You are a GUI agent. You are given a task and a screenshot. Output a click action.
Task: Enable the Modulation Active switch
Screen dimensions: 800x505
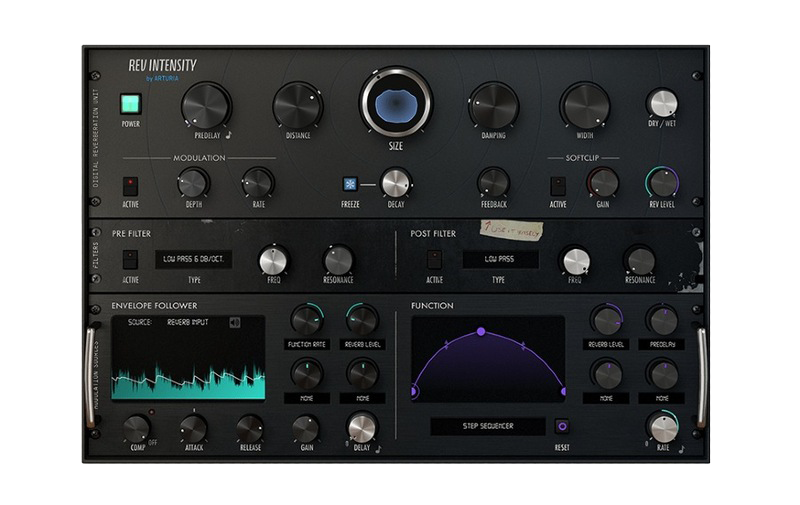click(130, 185)
